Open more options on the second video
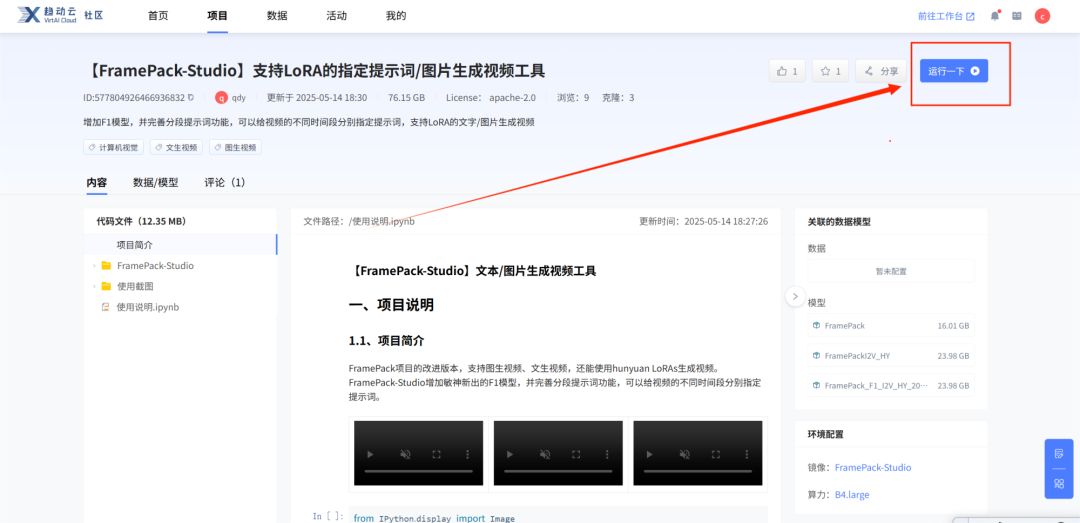This screenshot has width=1080, height=523. (x=608, y=455)
